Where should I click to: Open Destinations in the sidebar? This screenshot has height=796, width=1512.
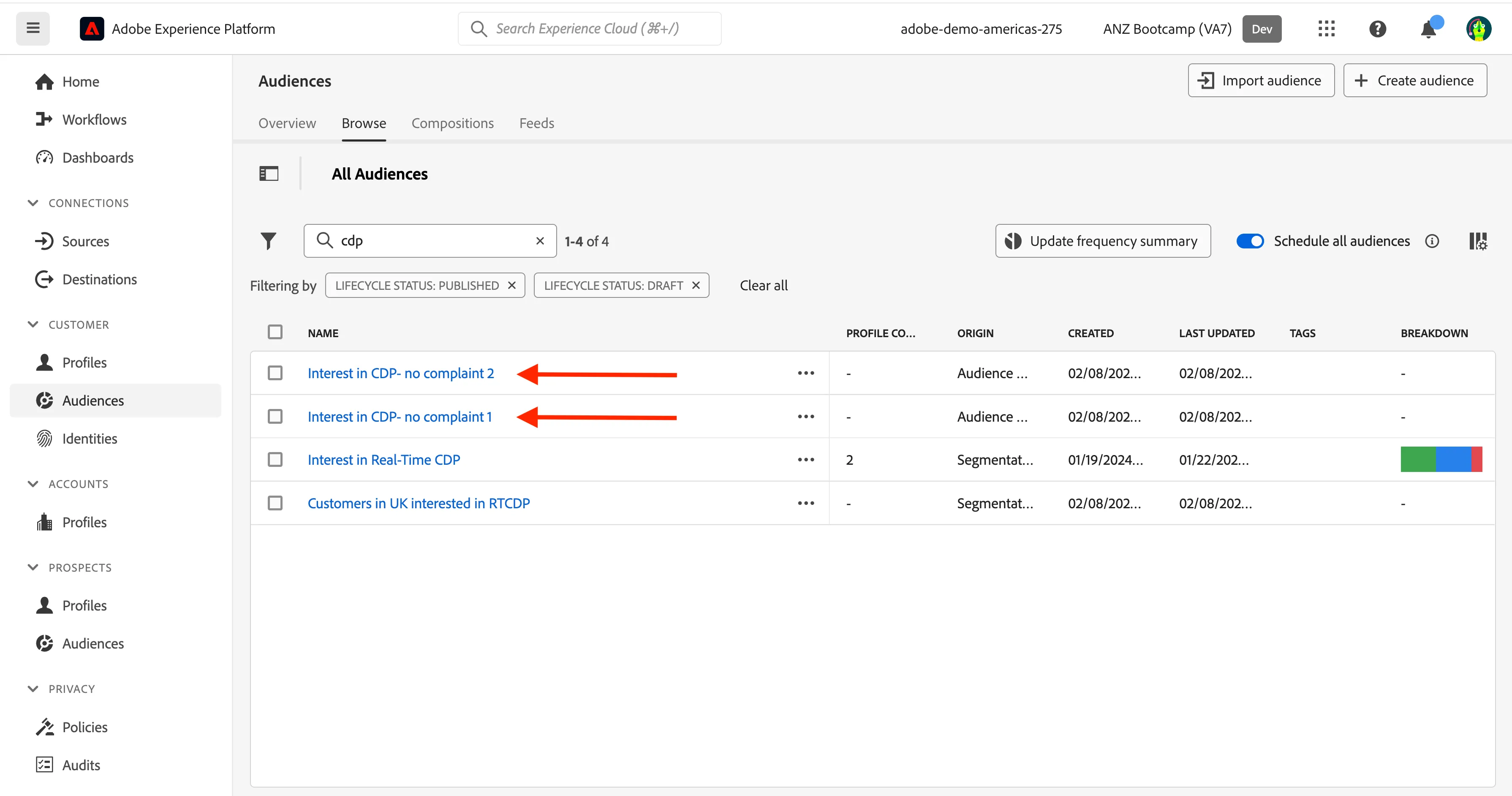point(99,279)
